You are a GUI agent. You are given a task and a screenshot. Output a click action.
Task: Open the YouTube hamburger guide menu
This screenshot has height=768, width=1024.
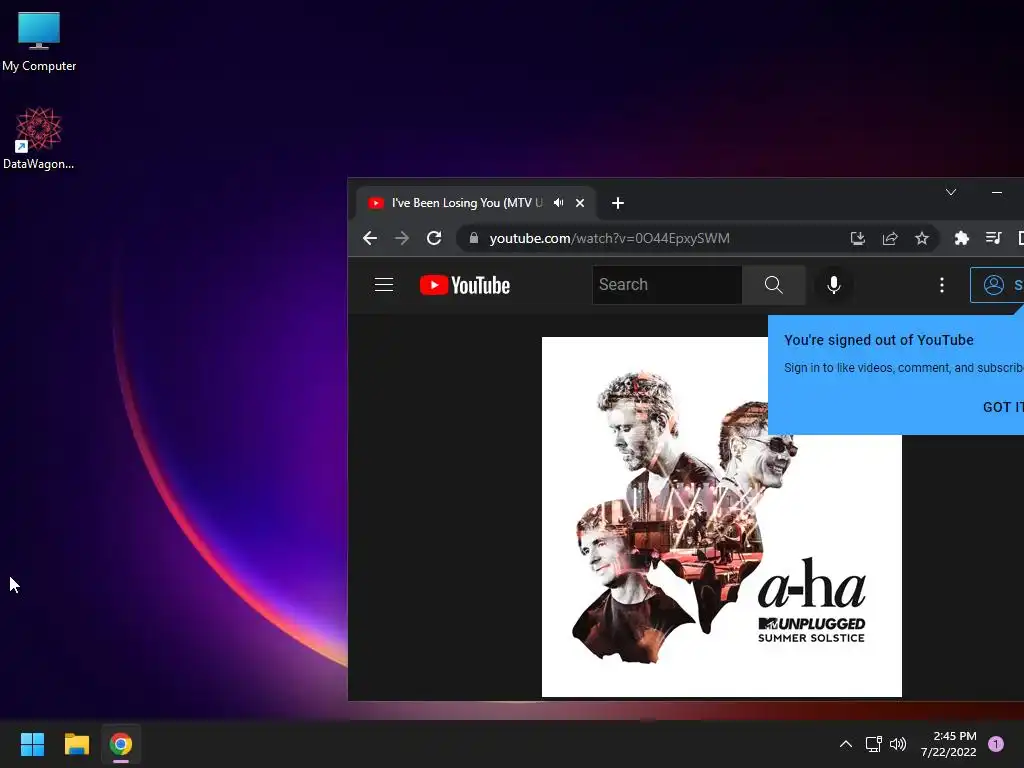[x=384, y=285]
